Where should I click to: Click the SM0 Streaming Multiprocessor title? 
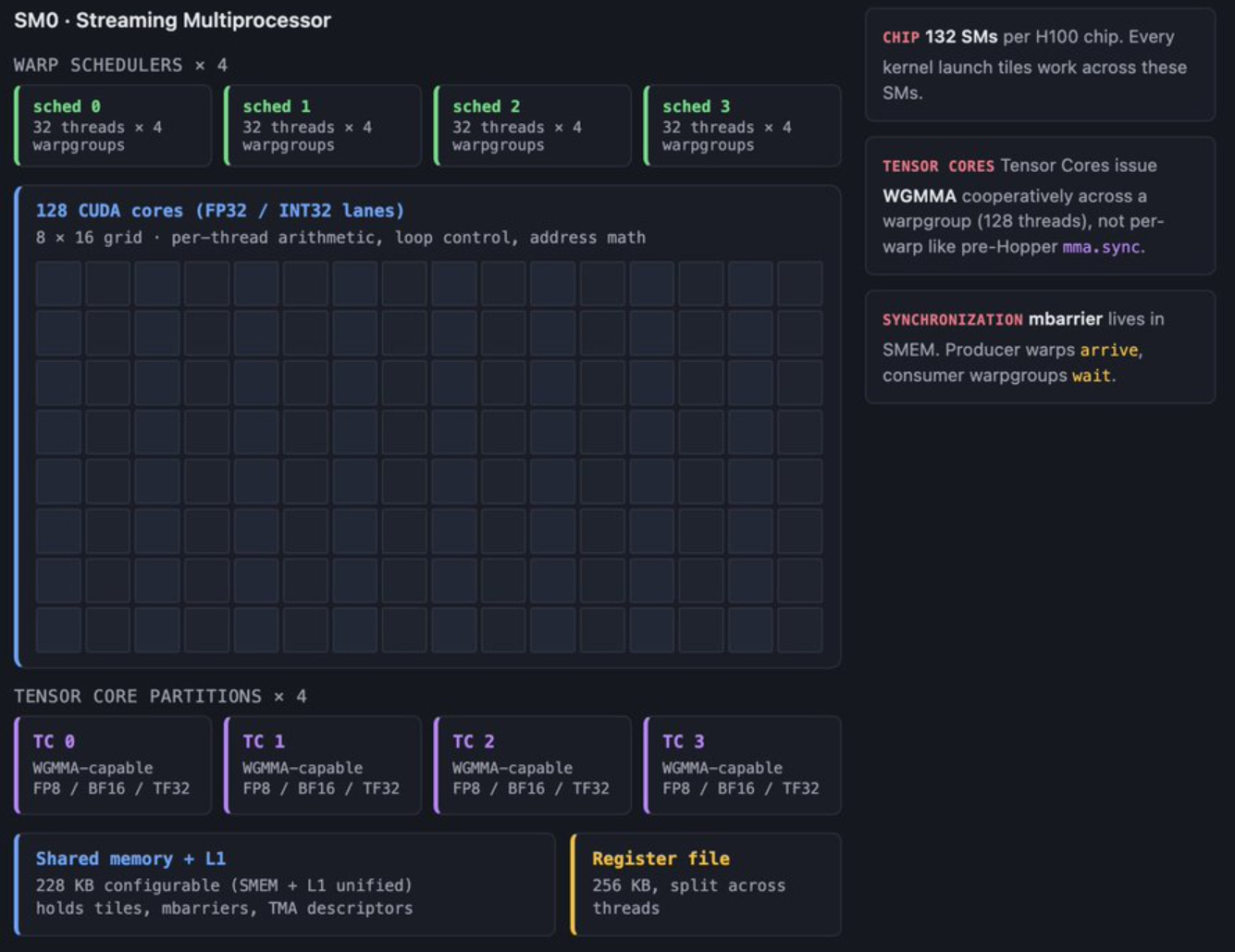[x=172, y=20]
